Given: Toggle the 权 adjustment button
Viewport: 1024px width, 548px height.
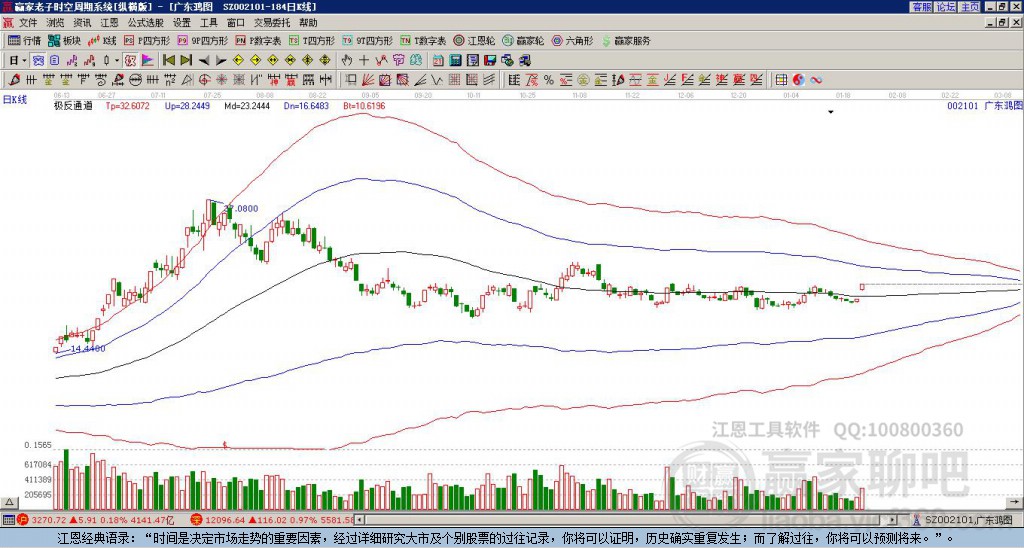Looking at the screenshot, I should point(130,61).
